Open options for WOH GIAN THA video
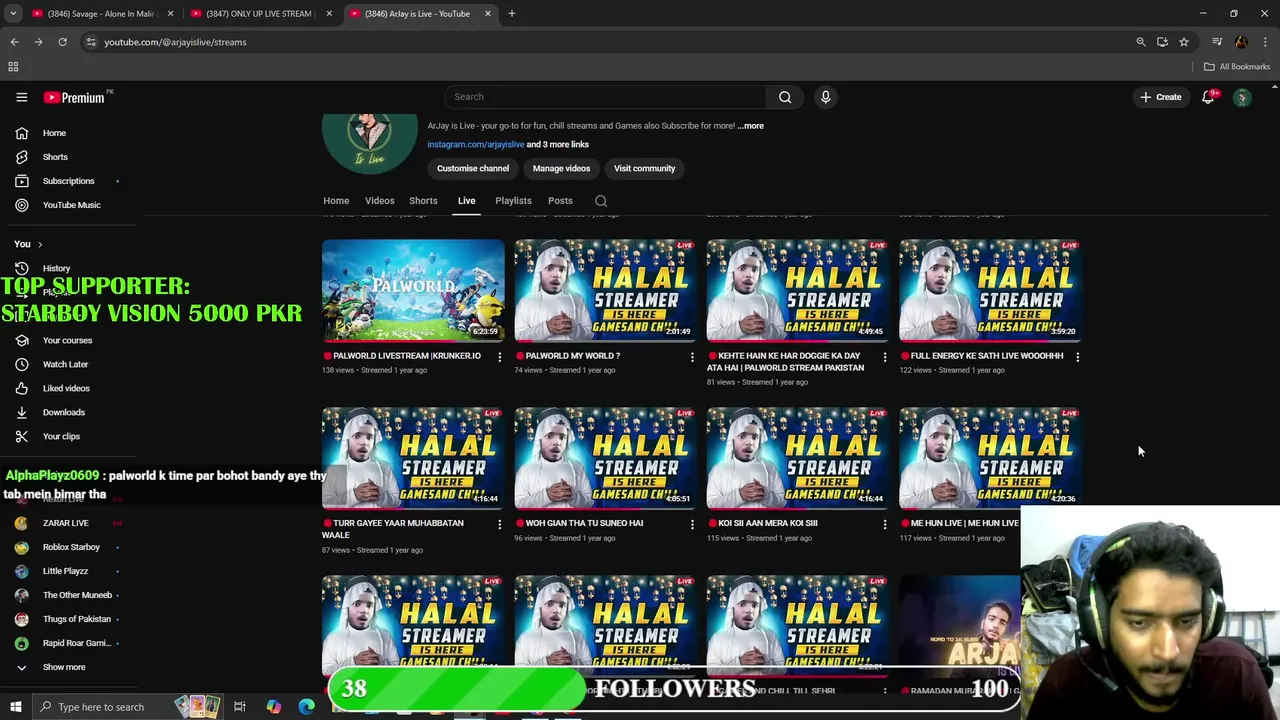The image size is (1280, 720). 692,524
